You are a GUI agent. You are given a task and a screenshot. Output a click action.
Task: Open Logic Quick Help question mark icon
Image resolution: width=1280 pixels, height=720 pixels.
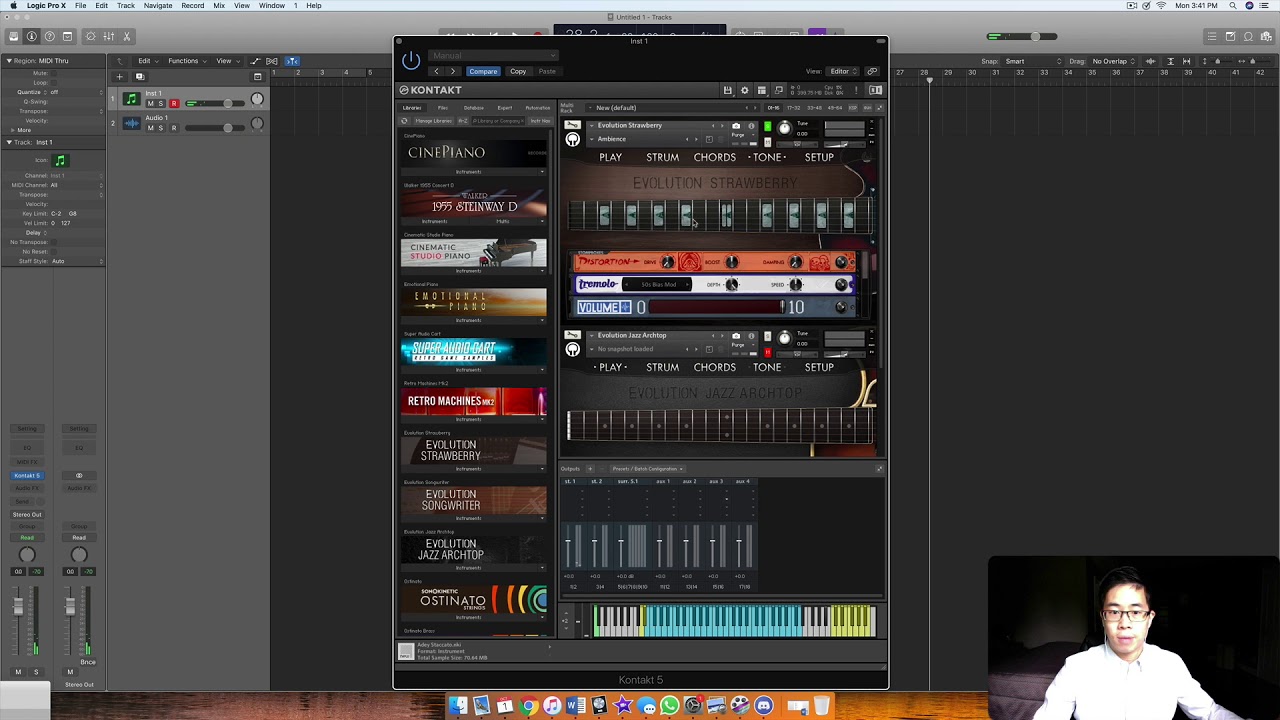coord(49,36)
